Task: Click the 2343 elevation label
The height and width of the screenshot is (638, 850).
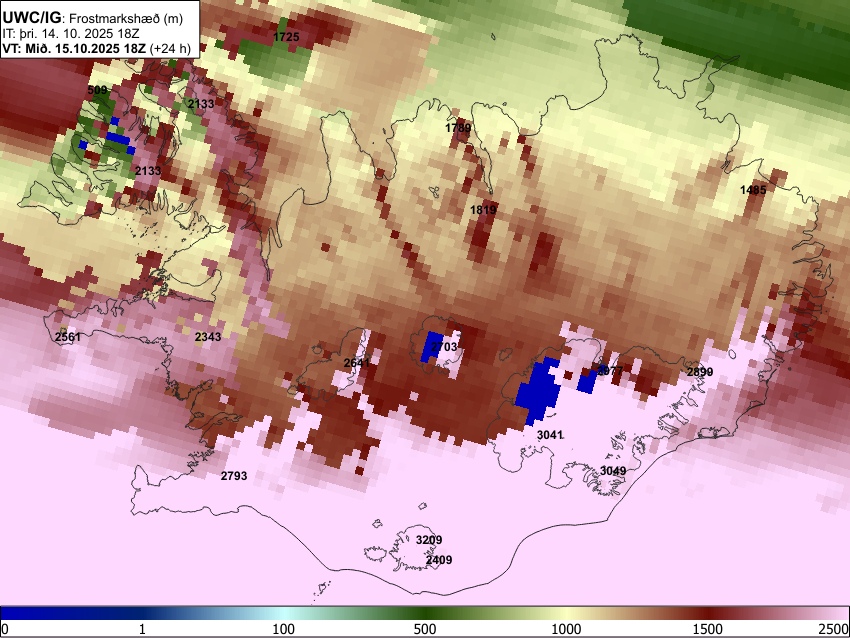Action: [208, 337]
